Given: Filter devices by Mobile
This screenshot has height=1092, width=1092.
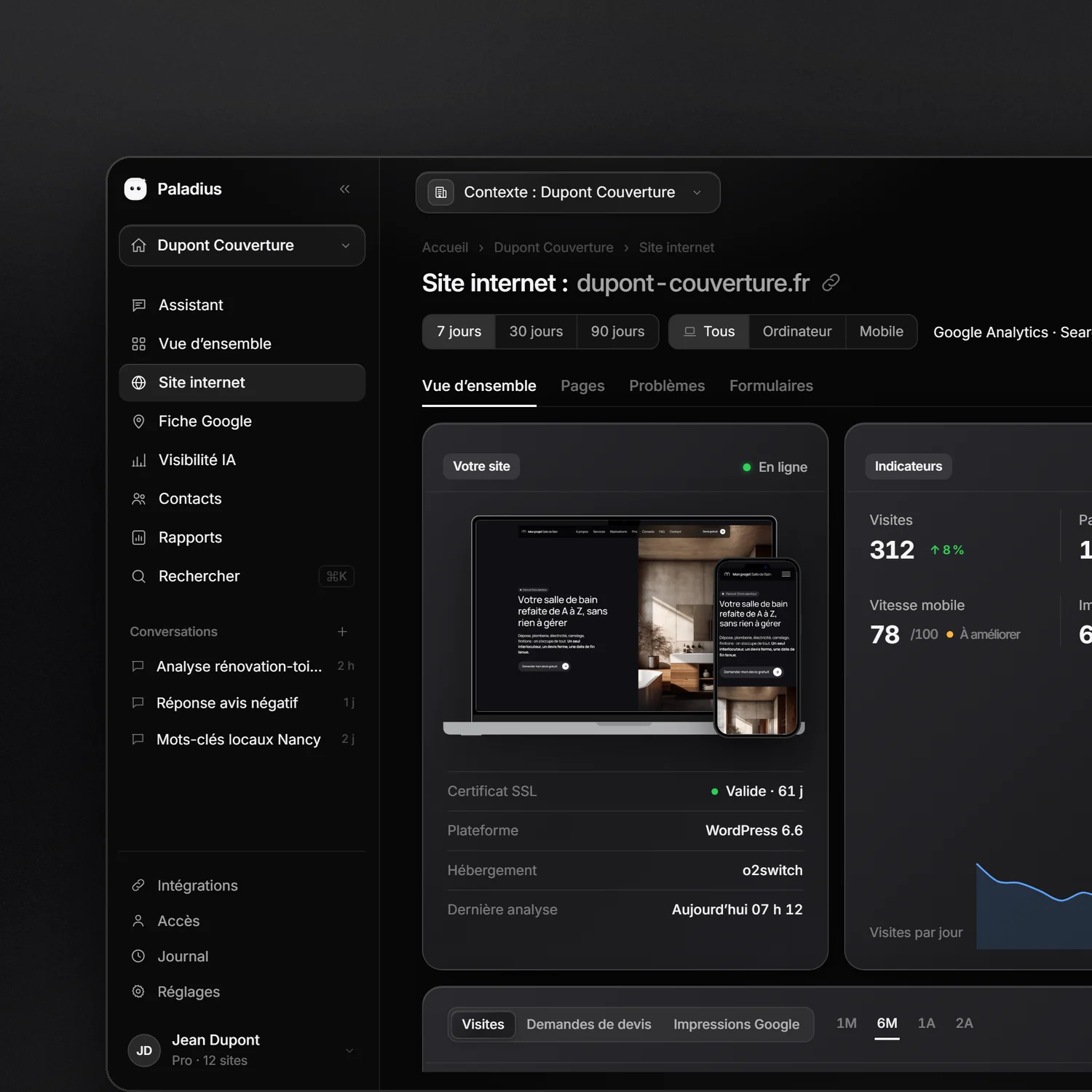Looking at the screenshot, I should [882, 332].
